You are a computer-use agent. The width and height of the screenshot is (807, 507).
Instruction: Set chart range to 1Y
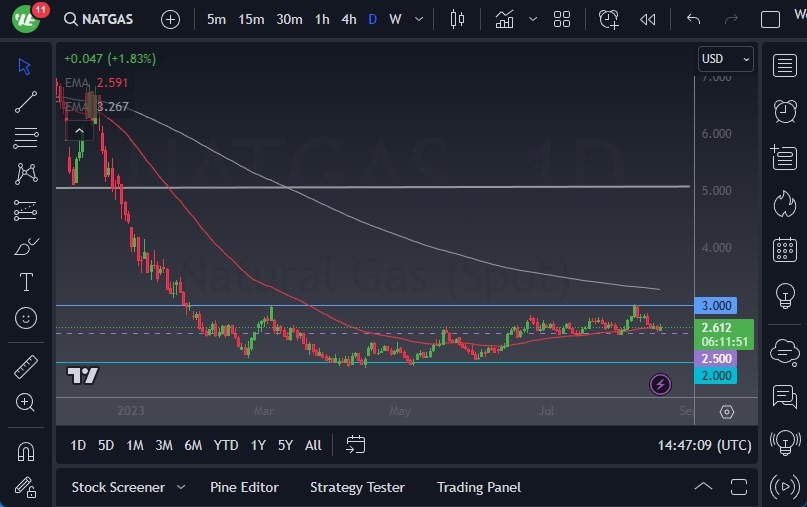[258, 445]
